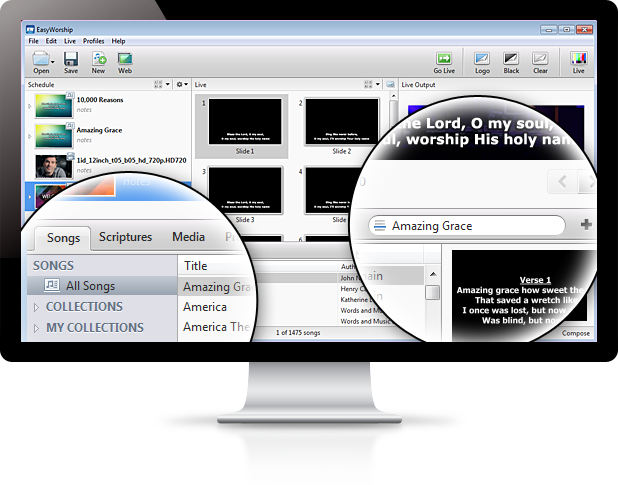Select Slide 1 in Live panel
Image resolution: width=618 pixels, height=485 pixels.
pyautogui.click(x=242, y=126)
